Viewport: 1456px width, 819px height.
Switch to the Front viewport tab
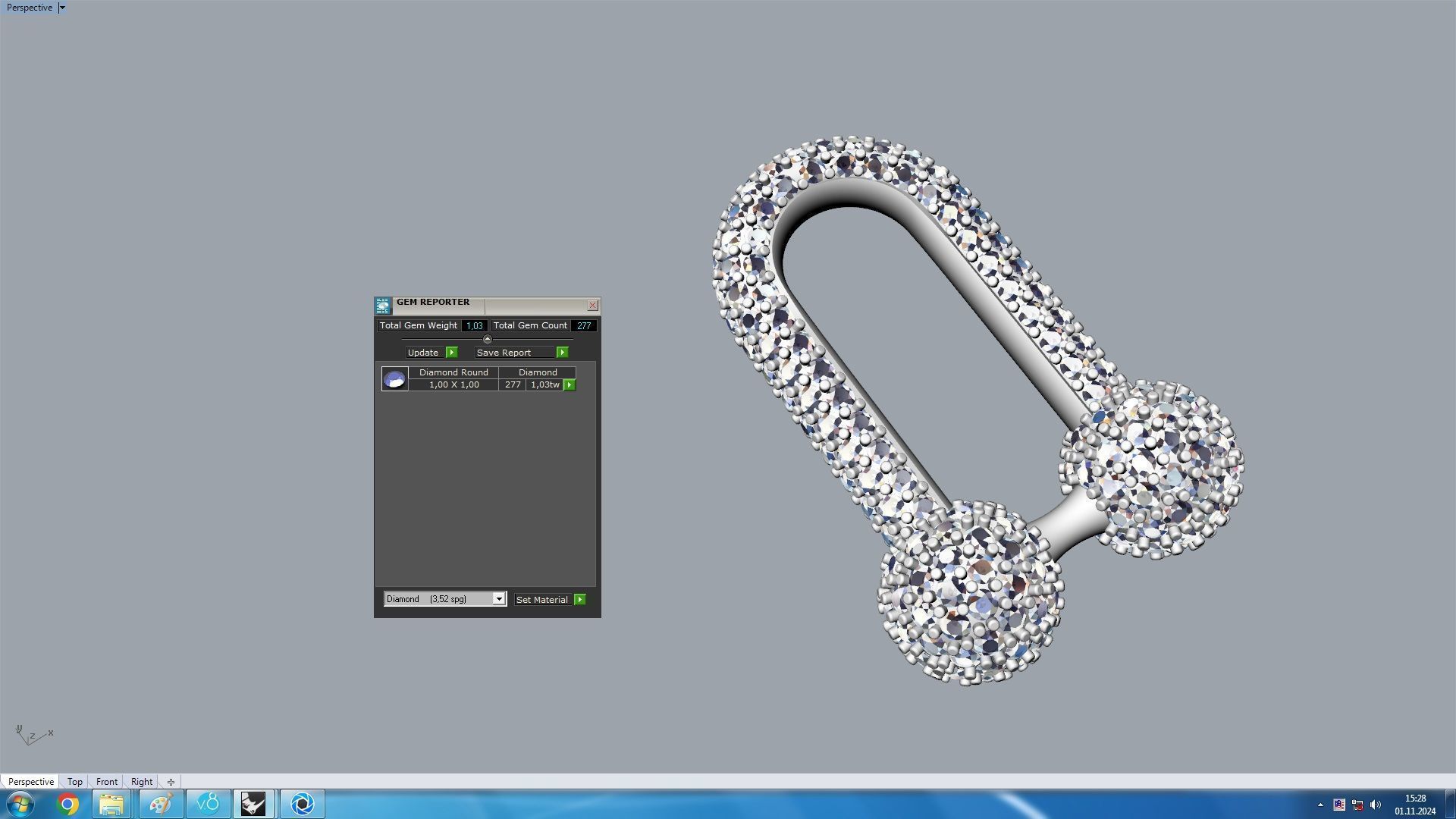106,782
